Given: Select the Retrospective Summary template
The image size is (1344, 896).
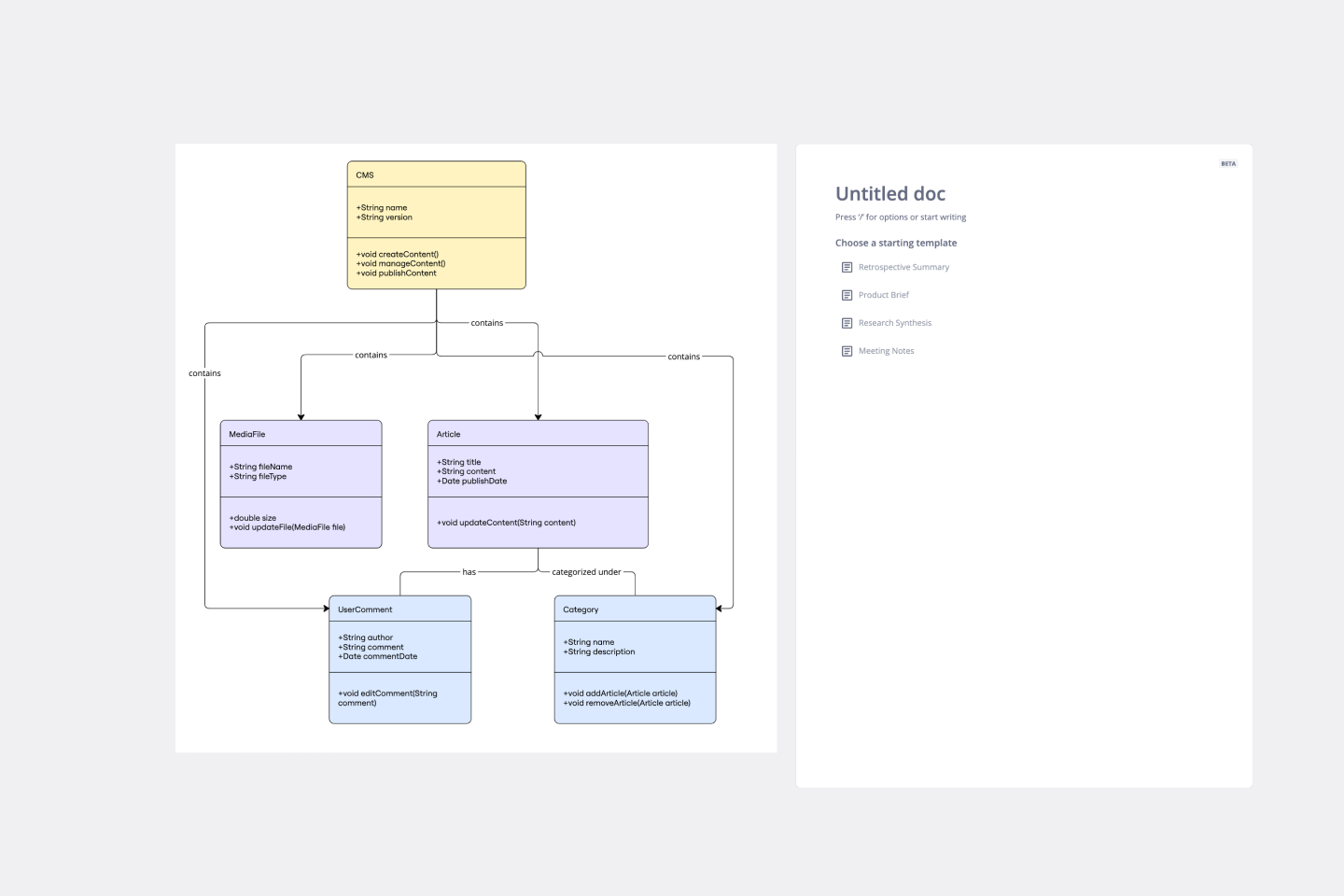Looking at the screenshot, I should [x=903, y=267].
